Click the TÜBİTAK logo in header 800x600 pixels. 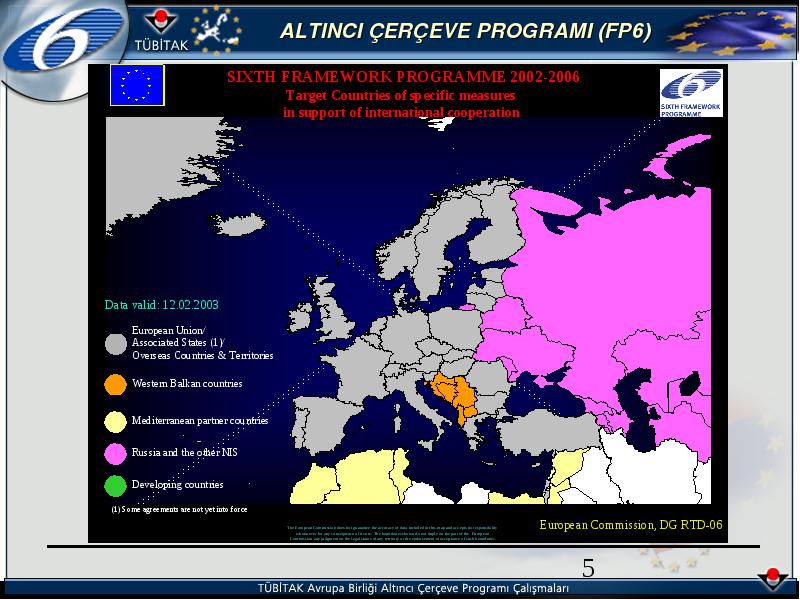(x=161, y=32)
